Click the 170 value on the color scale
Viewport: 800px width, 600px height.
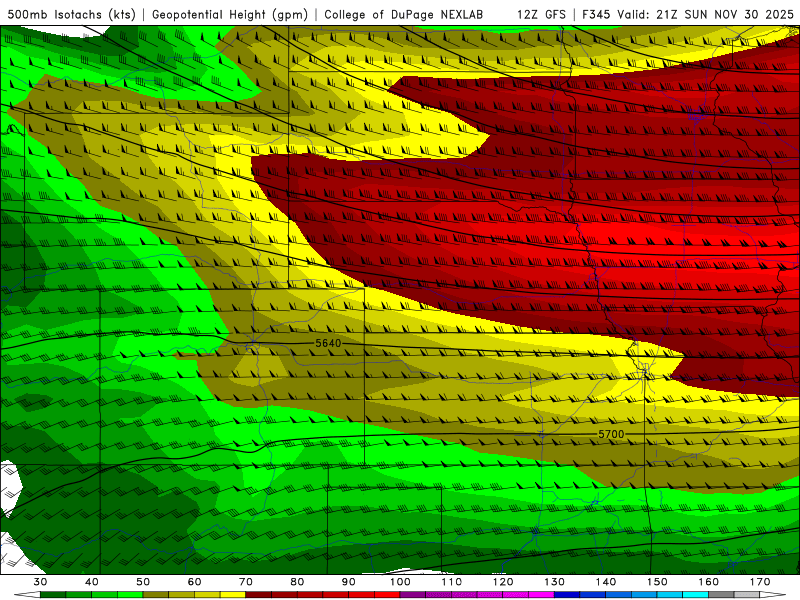760,582
